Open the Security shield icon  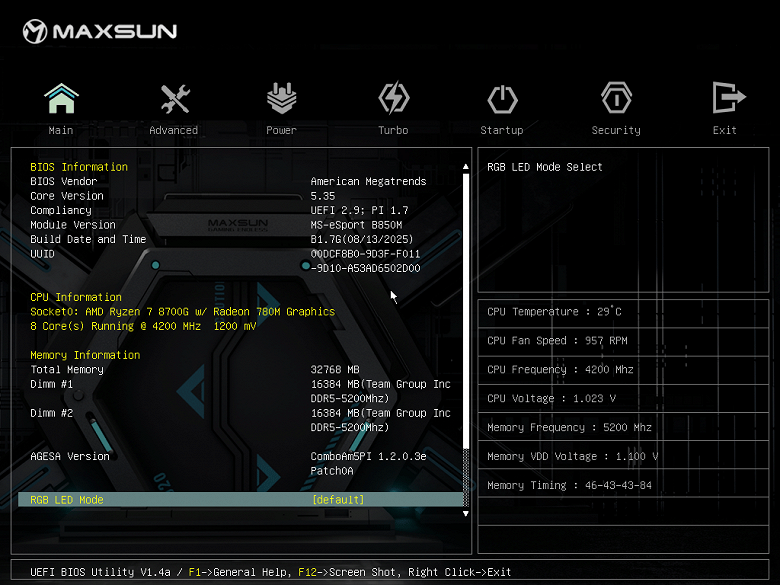coord(616,99)
